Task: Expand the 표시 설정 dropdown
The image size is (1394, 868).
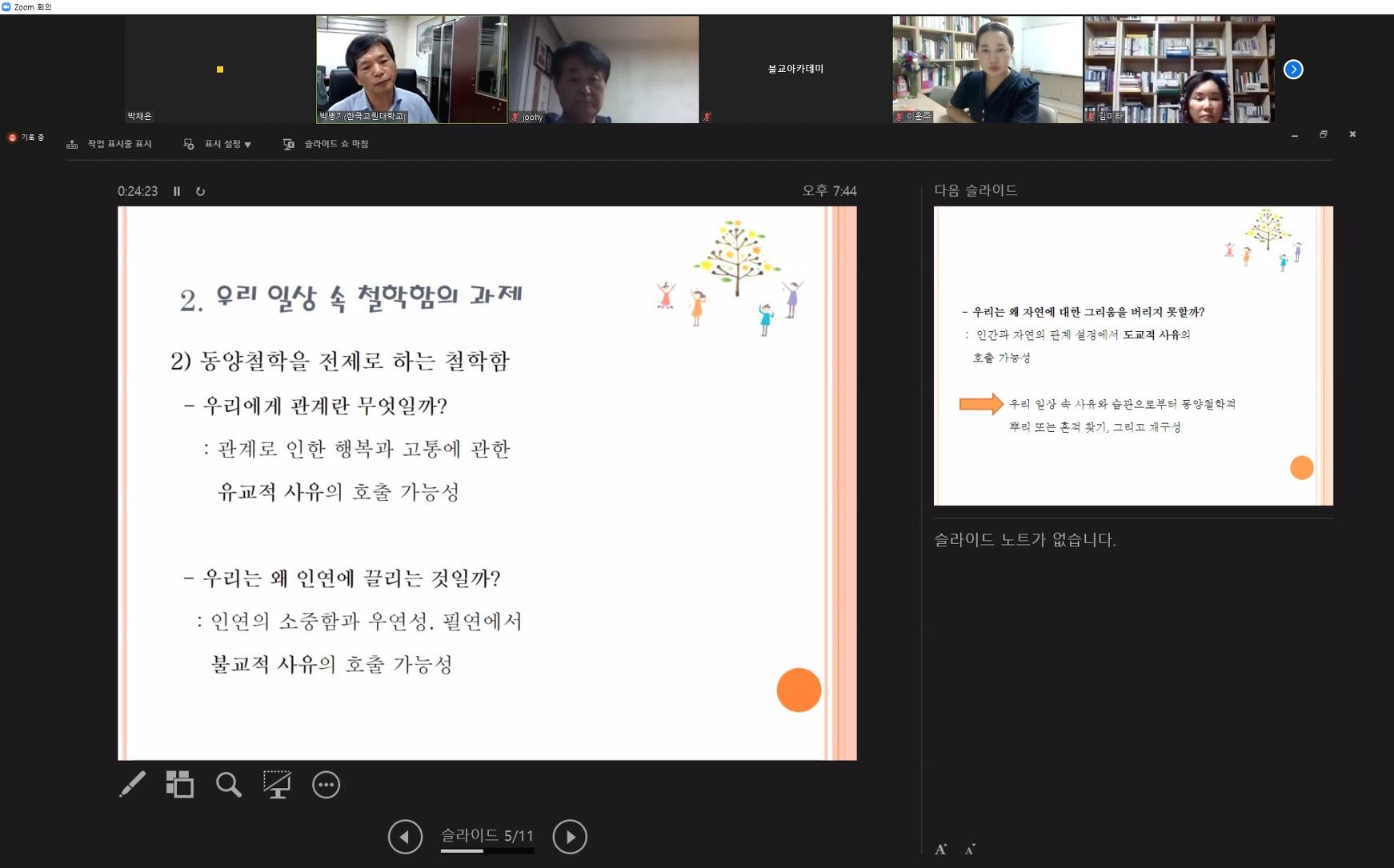Action: (x=218, y=144)
